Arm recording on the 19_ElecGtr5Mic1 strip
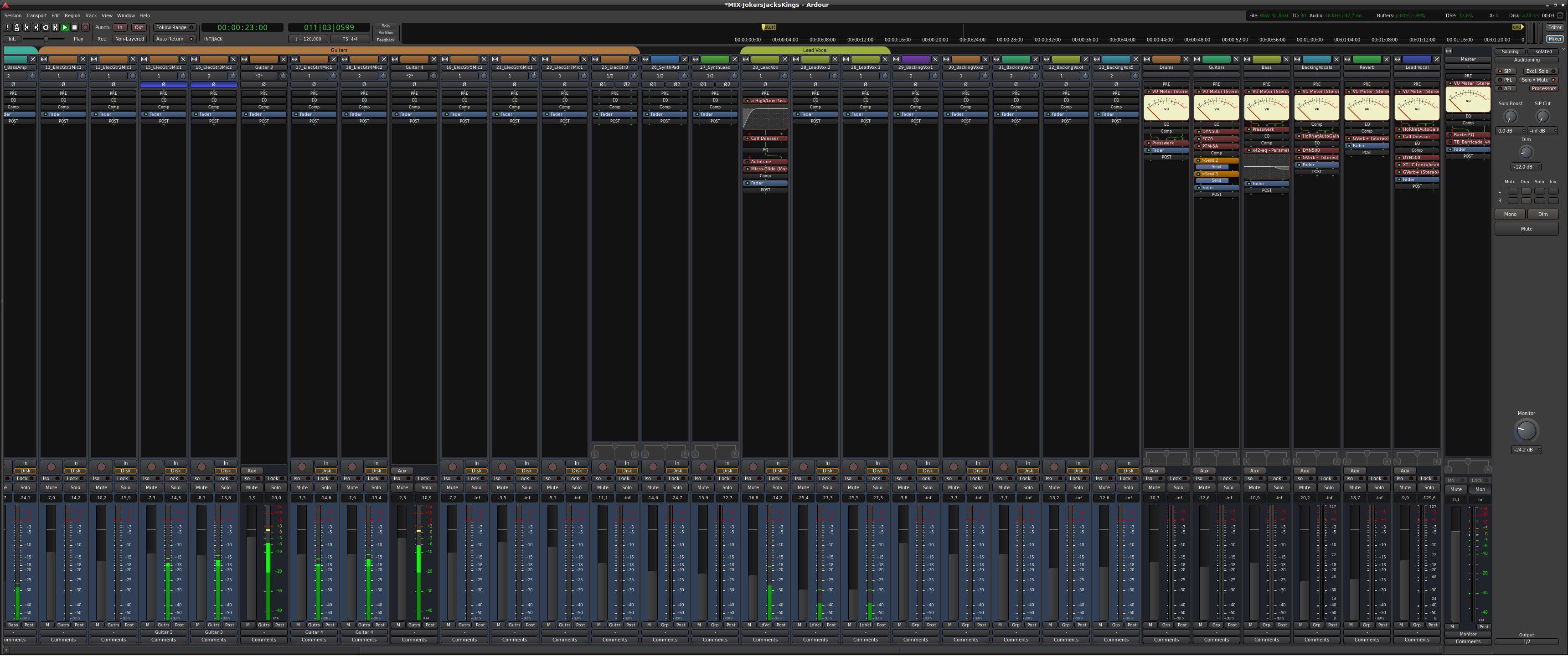1568x656 pixels. 452,467
